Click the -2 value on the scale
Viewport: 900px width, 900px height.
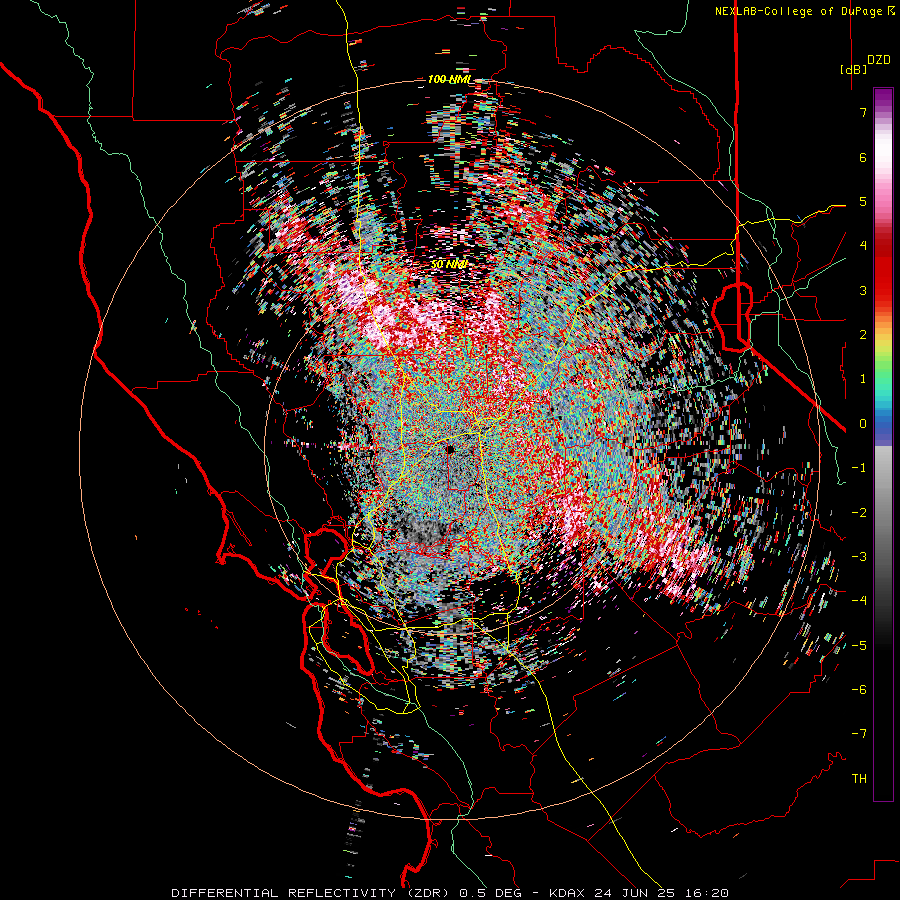click(x=859, y=512)
